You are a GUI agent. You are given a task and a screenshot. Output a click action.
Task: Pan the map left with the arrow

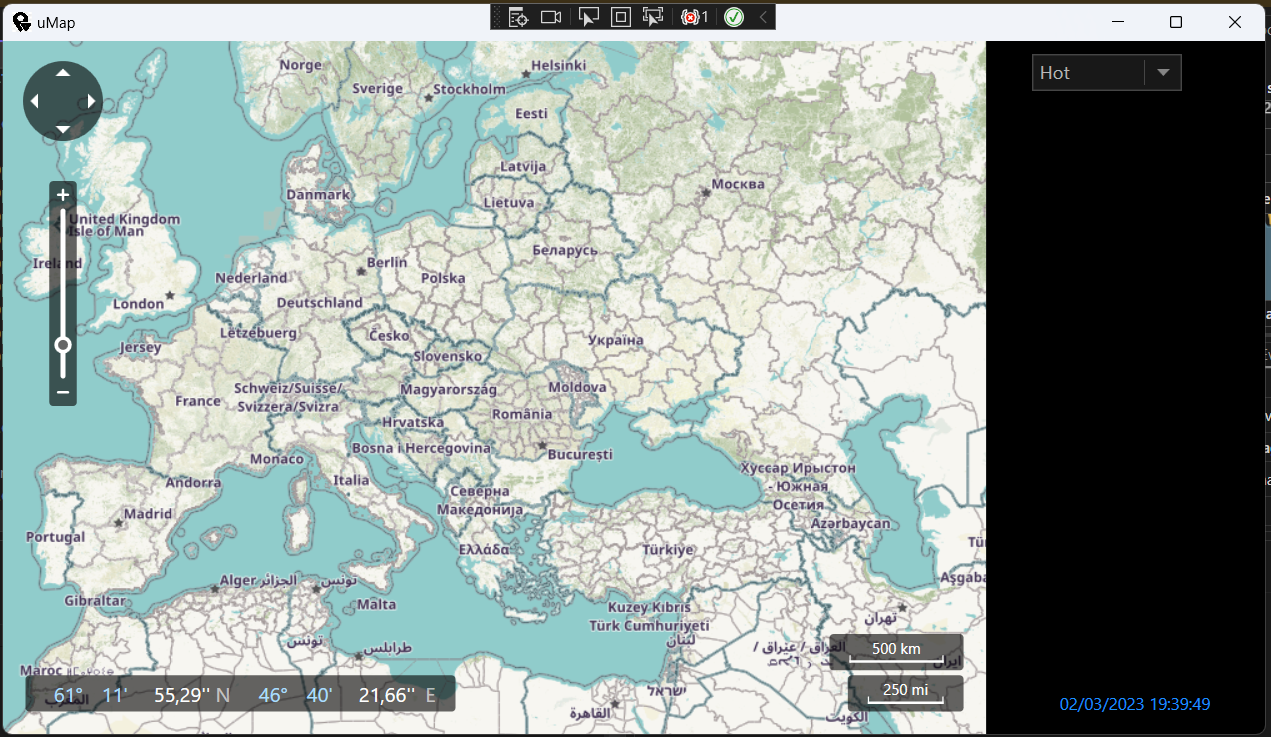[34, 101]
